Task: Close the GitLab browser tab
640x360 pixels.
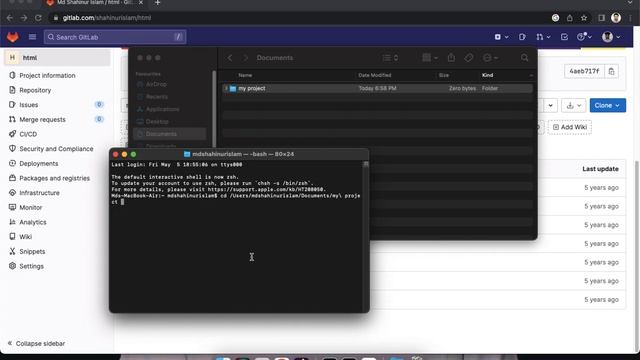Action: coord(141,2)
